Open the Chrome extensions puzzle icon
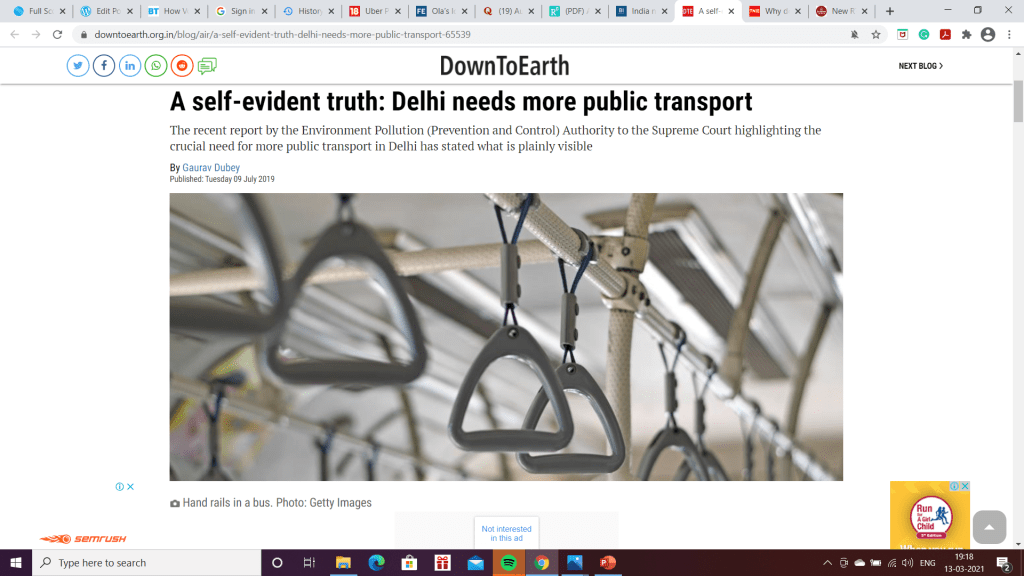This screenshot has width=1024, height=576. point(967,35)
